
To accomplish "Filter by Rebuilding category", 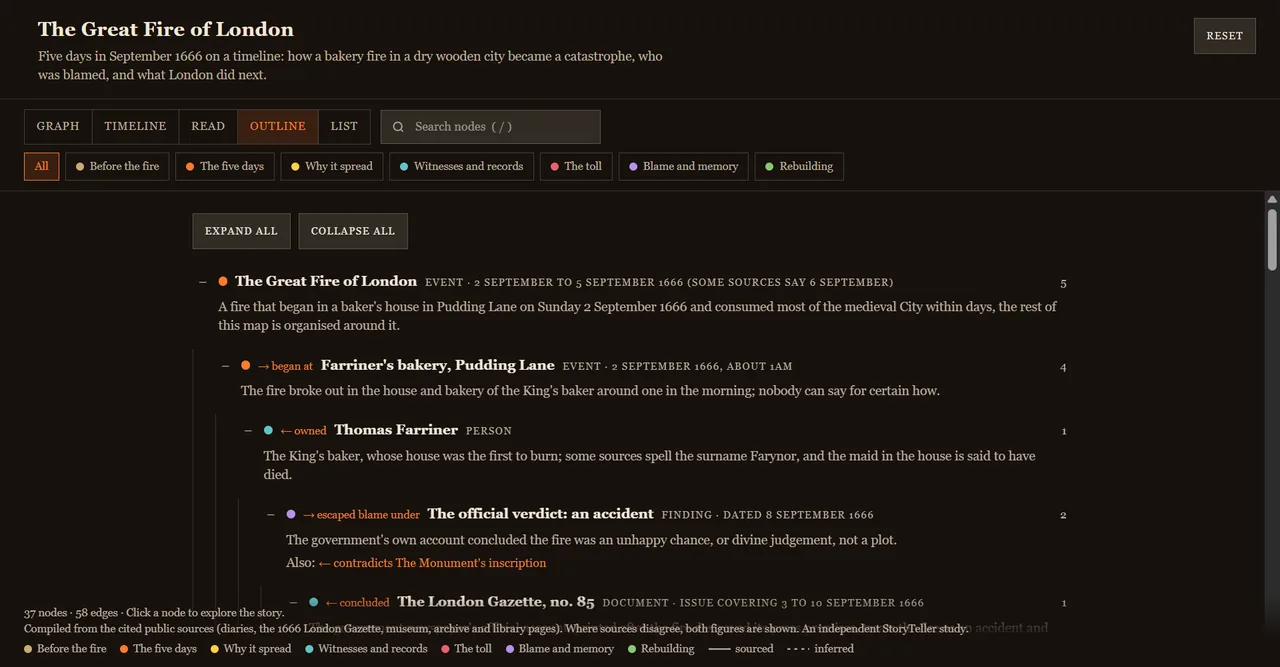I will [799, 166].
